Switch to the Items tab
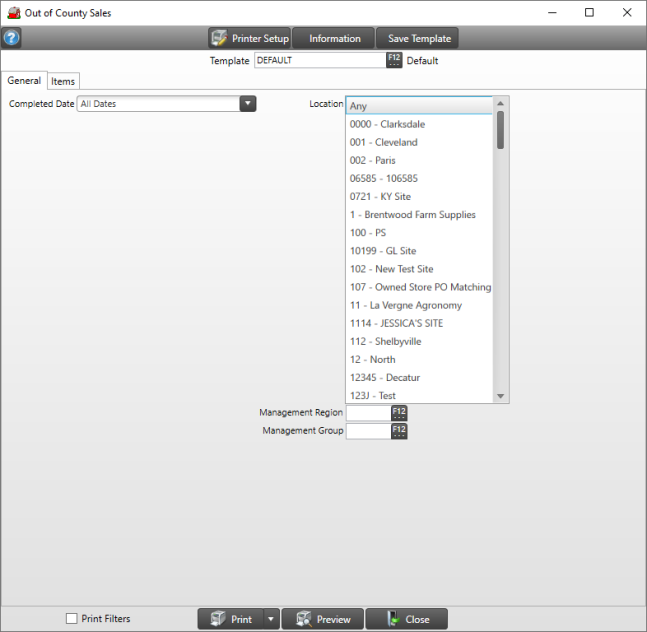Image resolution: width=647 pixels, height=632 pixels. (x=63, y=81)
